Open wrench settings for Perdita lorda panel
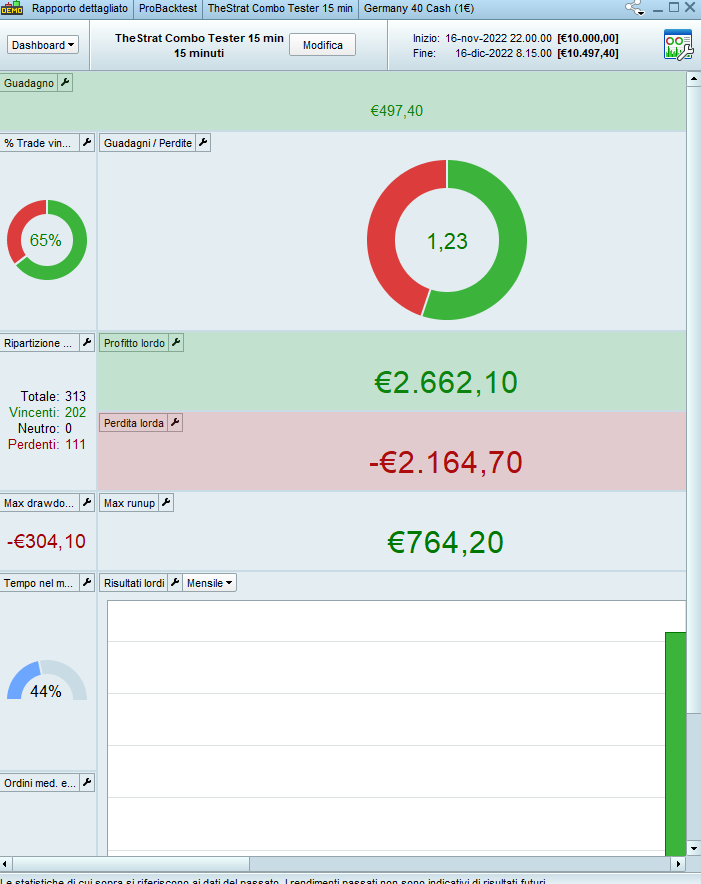The image size is (701, 884). click(175, 422)
